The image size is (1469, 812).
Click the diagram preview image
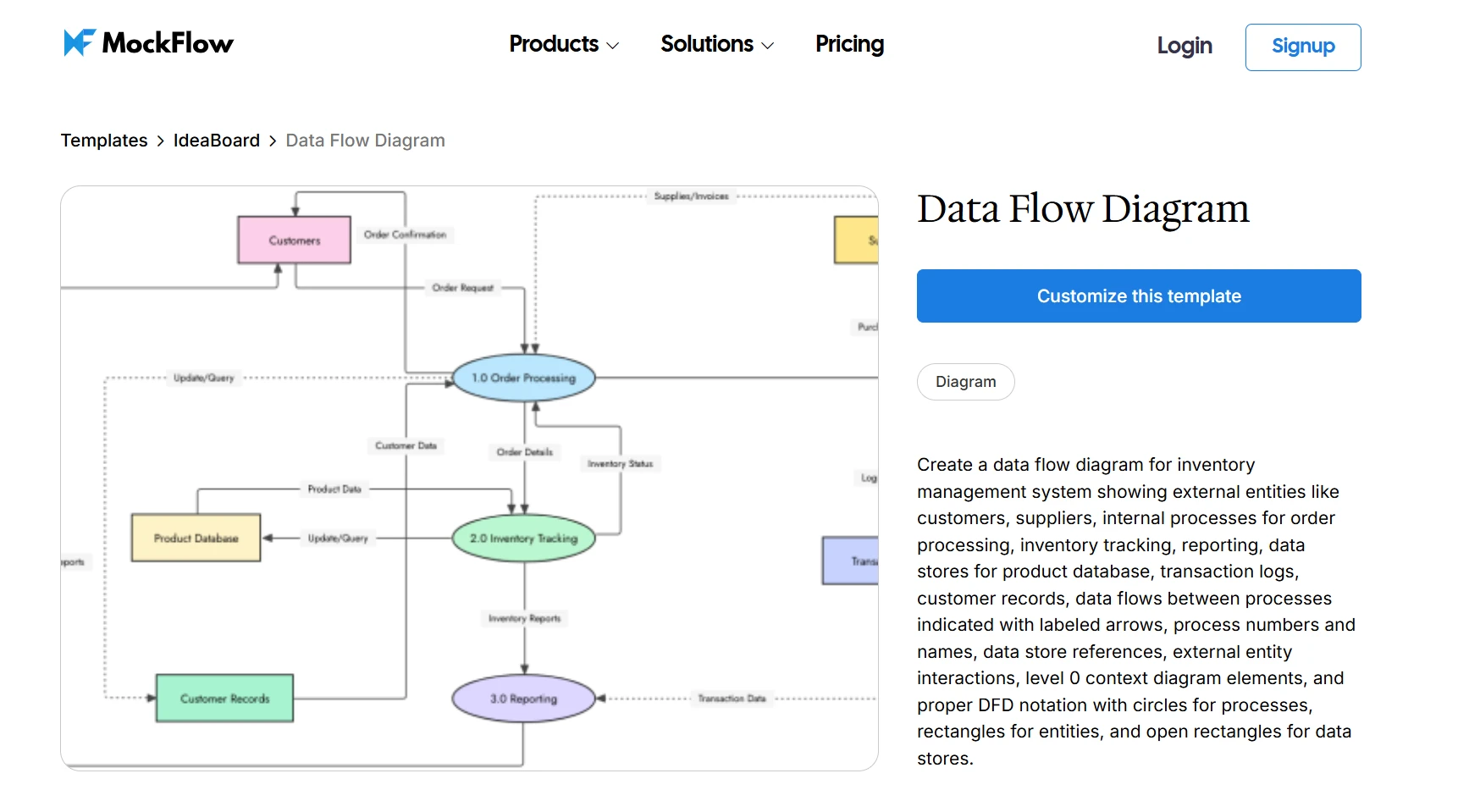pyautogui.click(x=469, y=478)
